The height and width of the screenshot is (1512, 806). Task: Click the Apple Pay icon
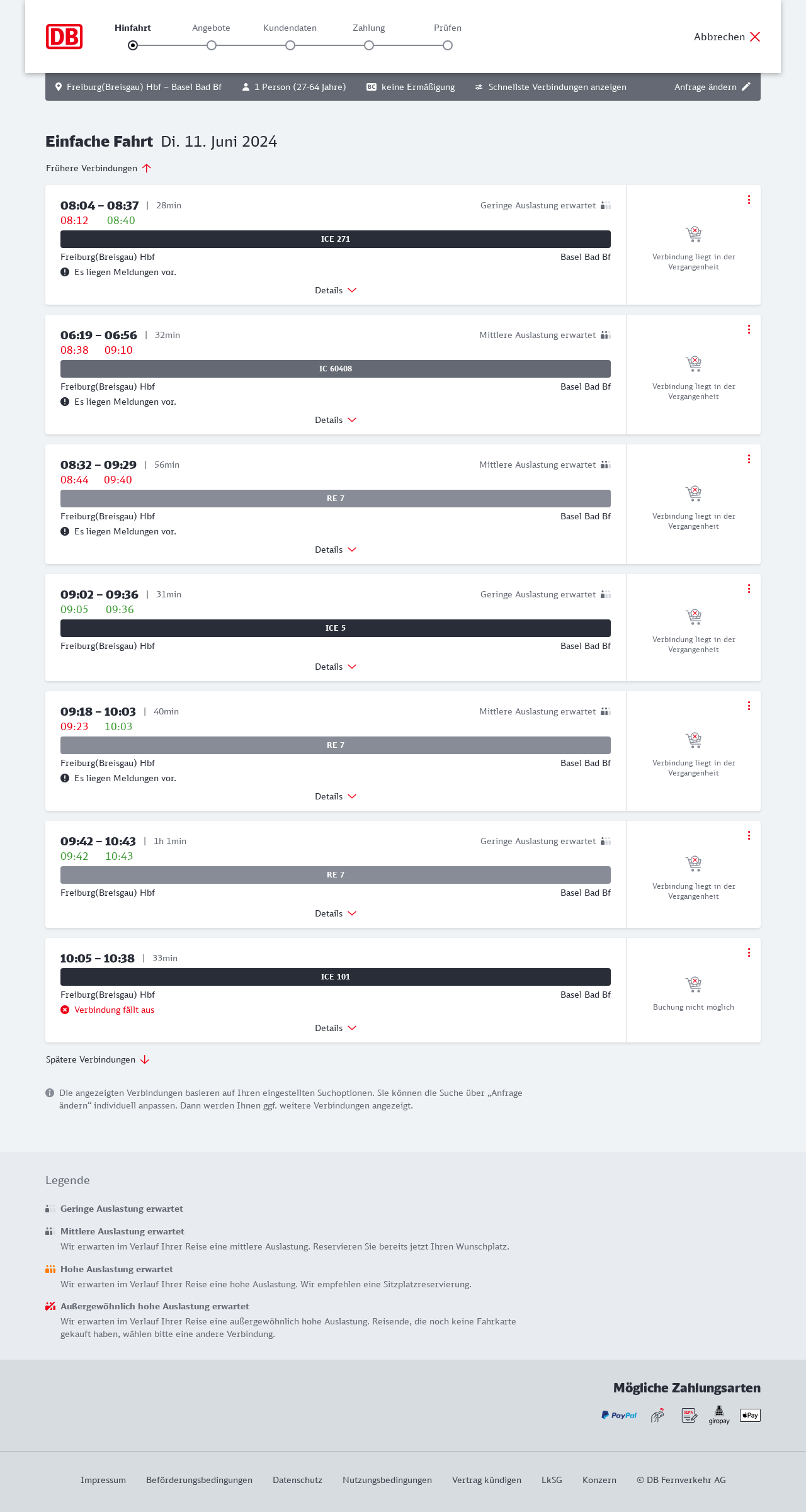750,1415
